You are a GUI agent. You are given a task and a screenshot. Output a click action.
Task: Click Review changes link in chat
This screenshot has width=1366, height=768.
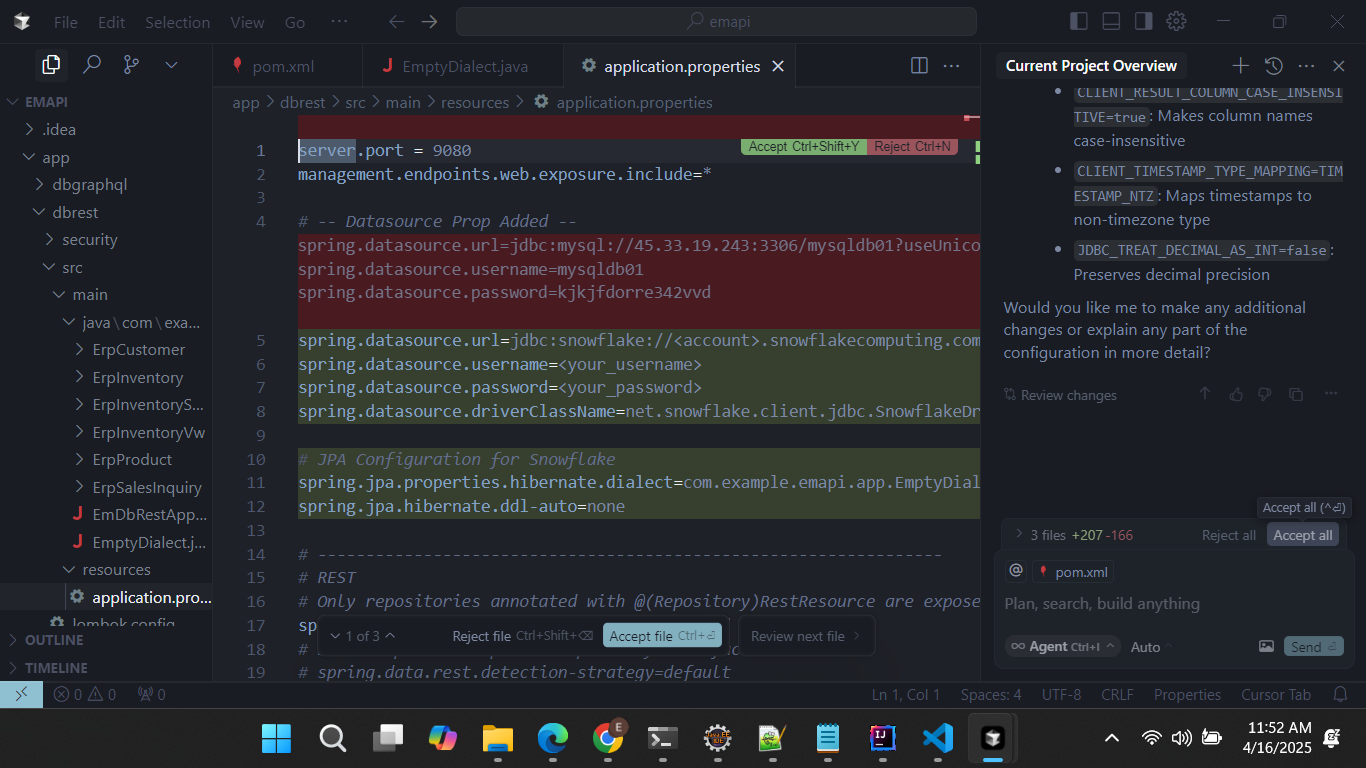tap(1060, 395)
